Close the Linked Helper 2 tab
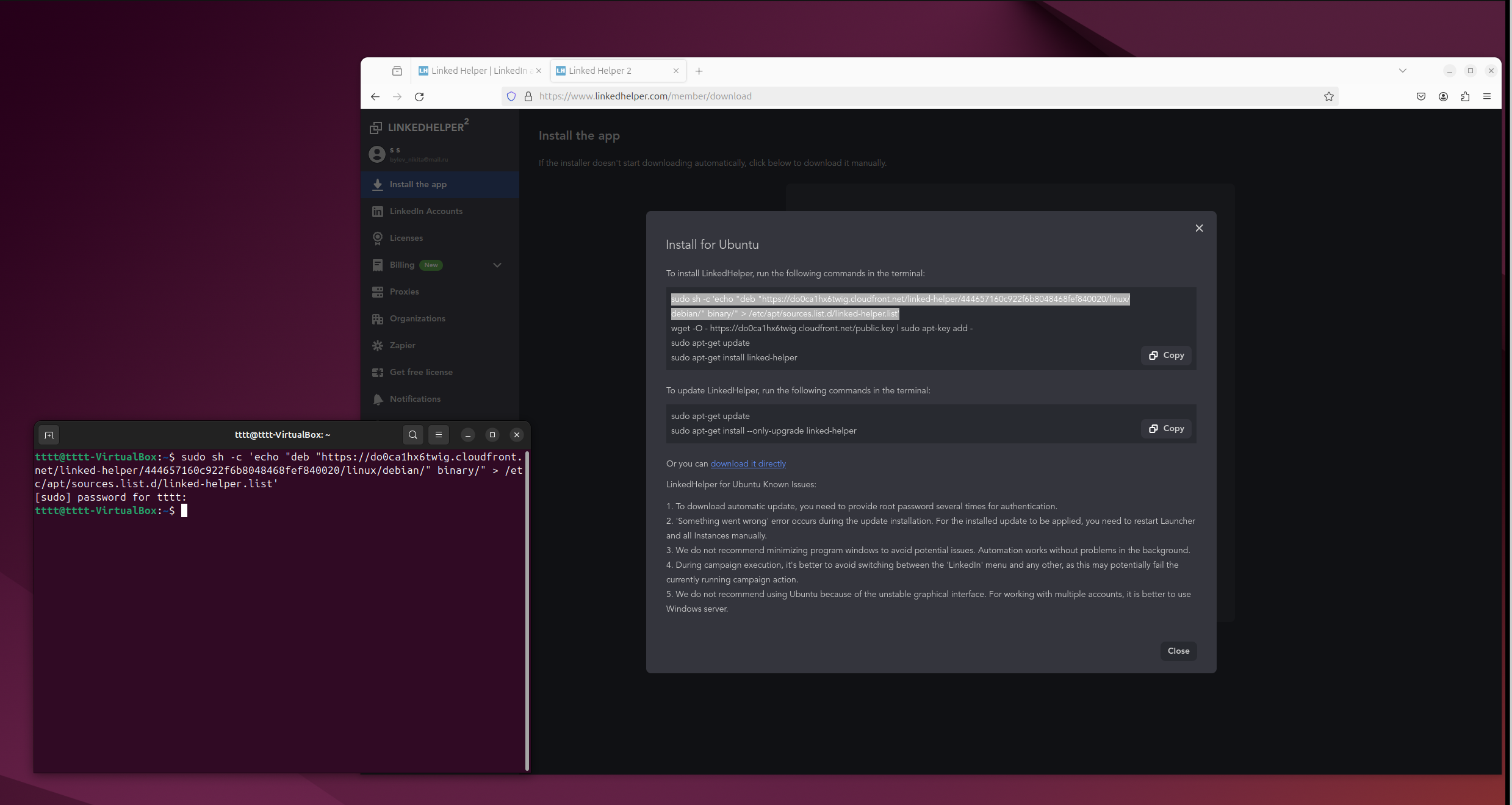The height and width of the screenshot is (805, 1512). tap(676, 71)
